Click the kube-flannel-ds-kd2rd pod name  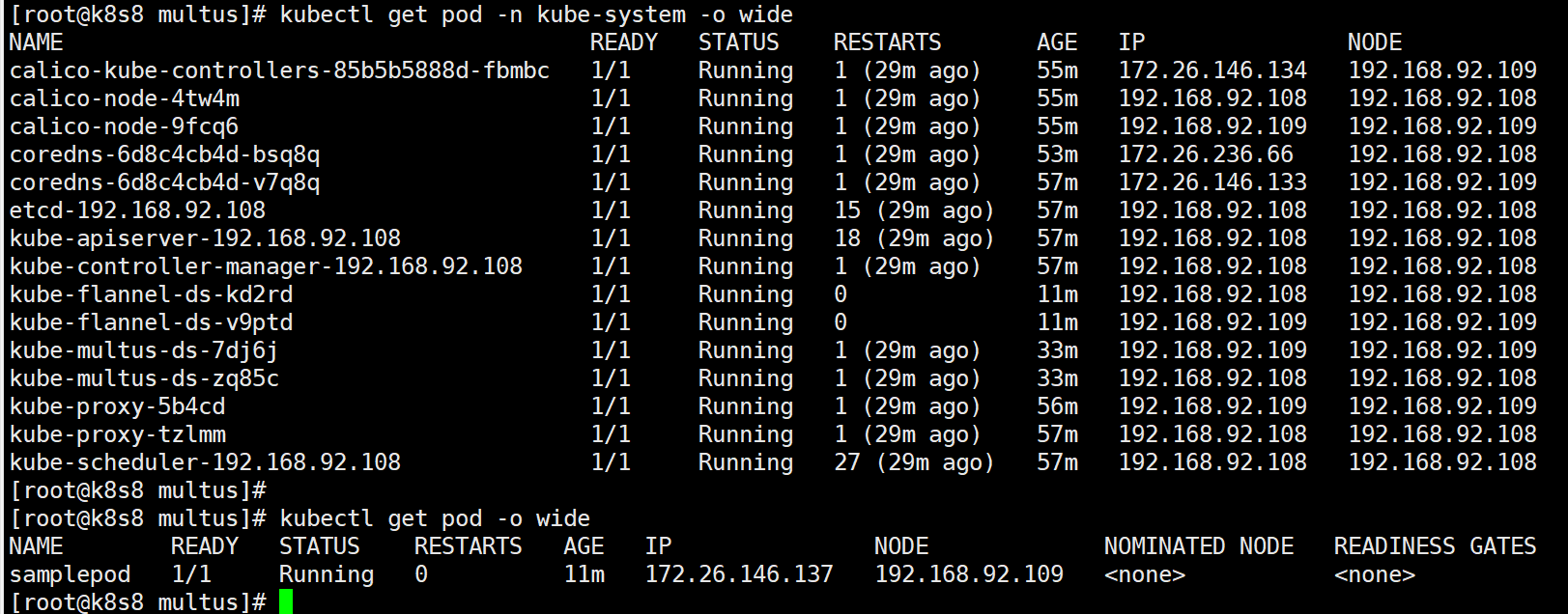pos(151,294)
